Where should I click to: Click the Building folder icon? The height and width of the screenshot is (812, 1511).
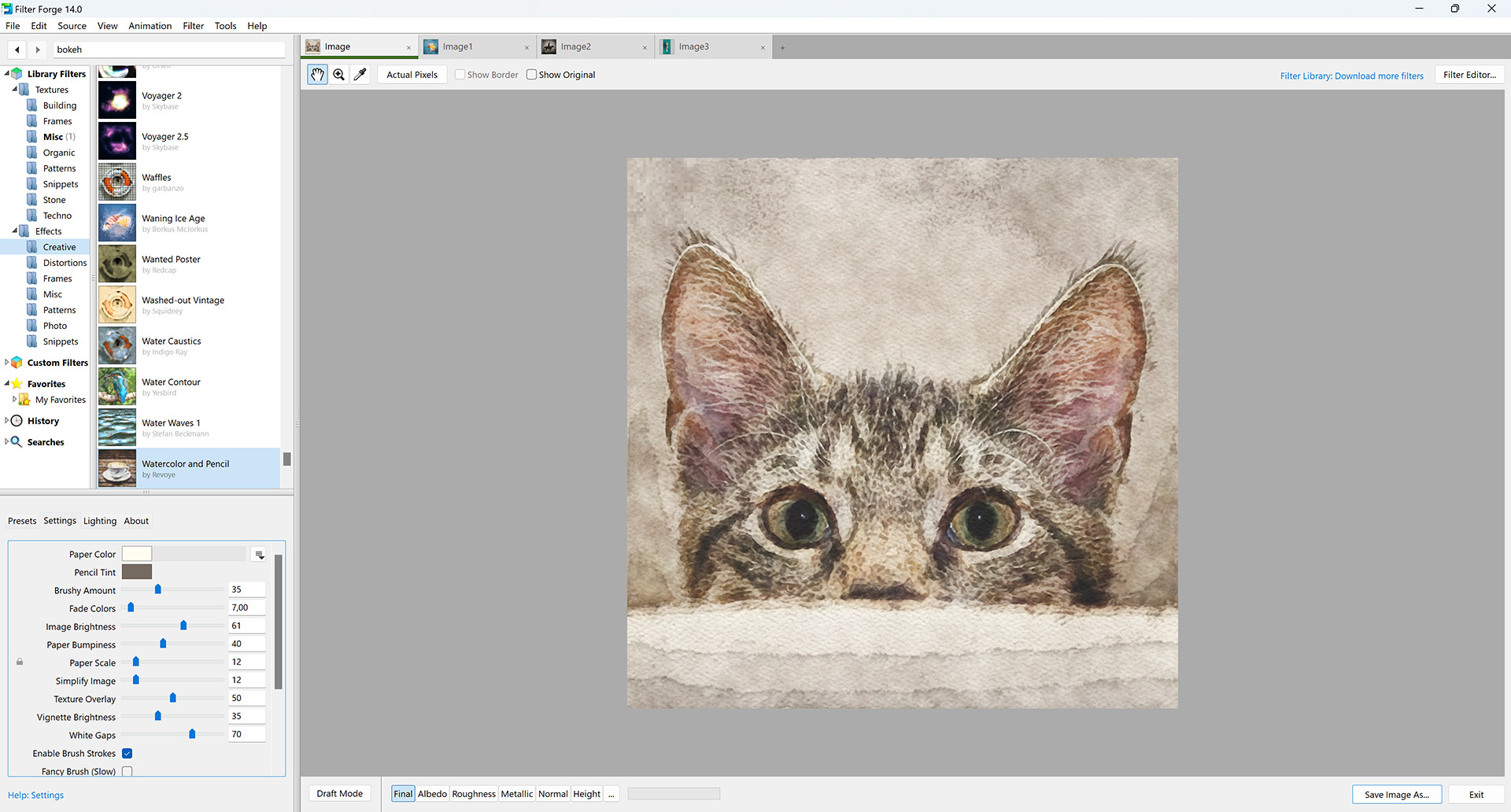(x=32, y=105)
